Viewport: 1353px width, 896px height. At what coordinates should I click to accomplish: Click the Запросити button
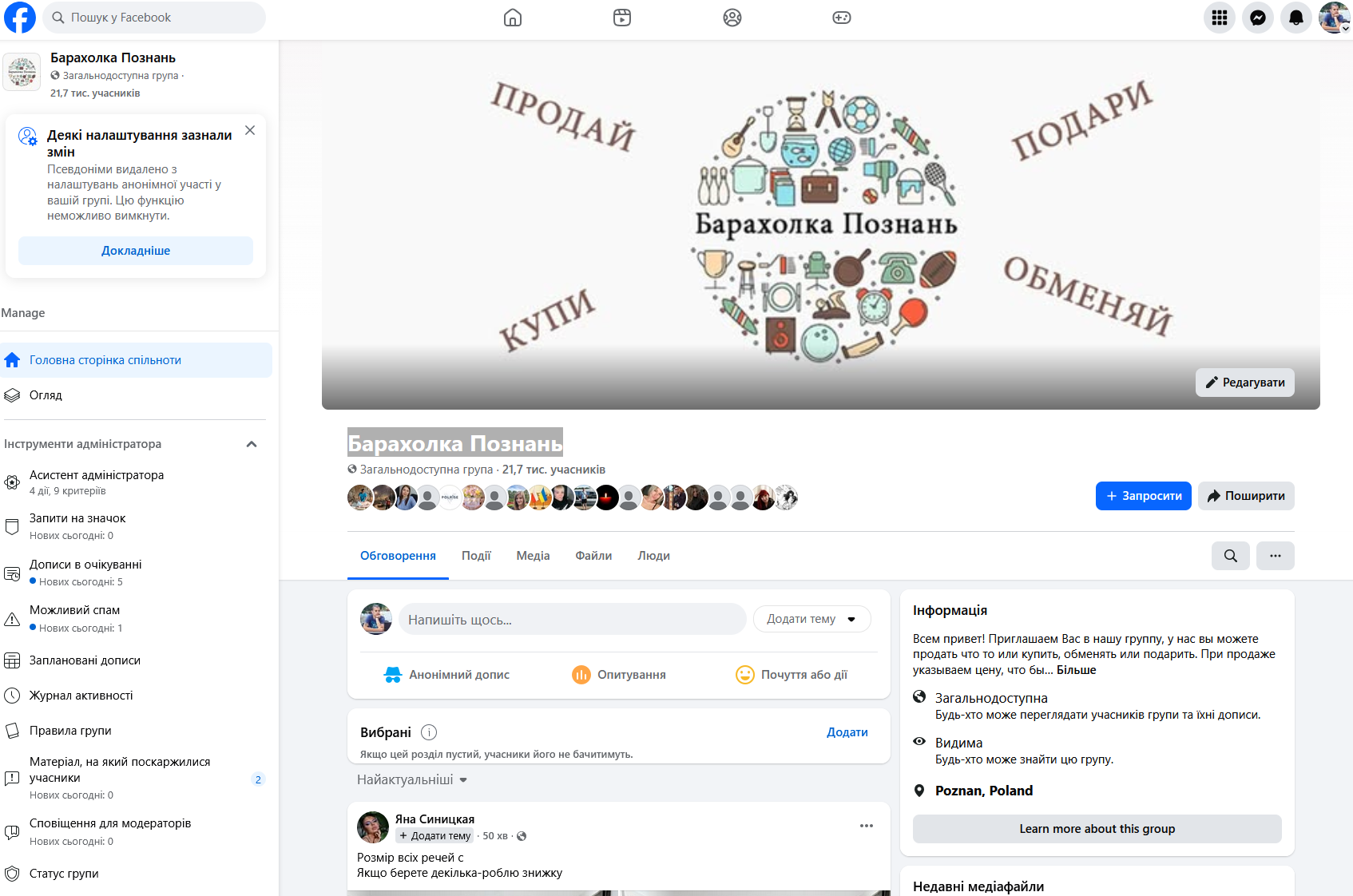[1143, 496]
